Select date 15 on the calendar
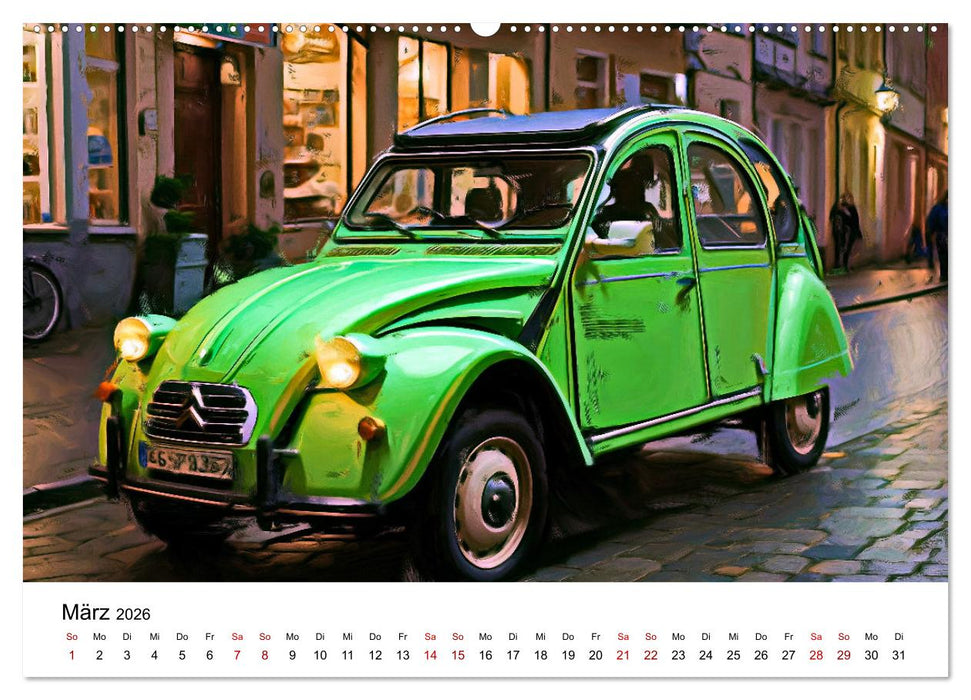971x700 pixels. [x=460, y=653]
